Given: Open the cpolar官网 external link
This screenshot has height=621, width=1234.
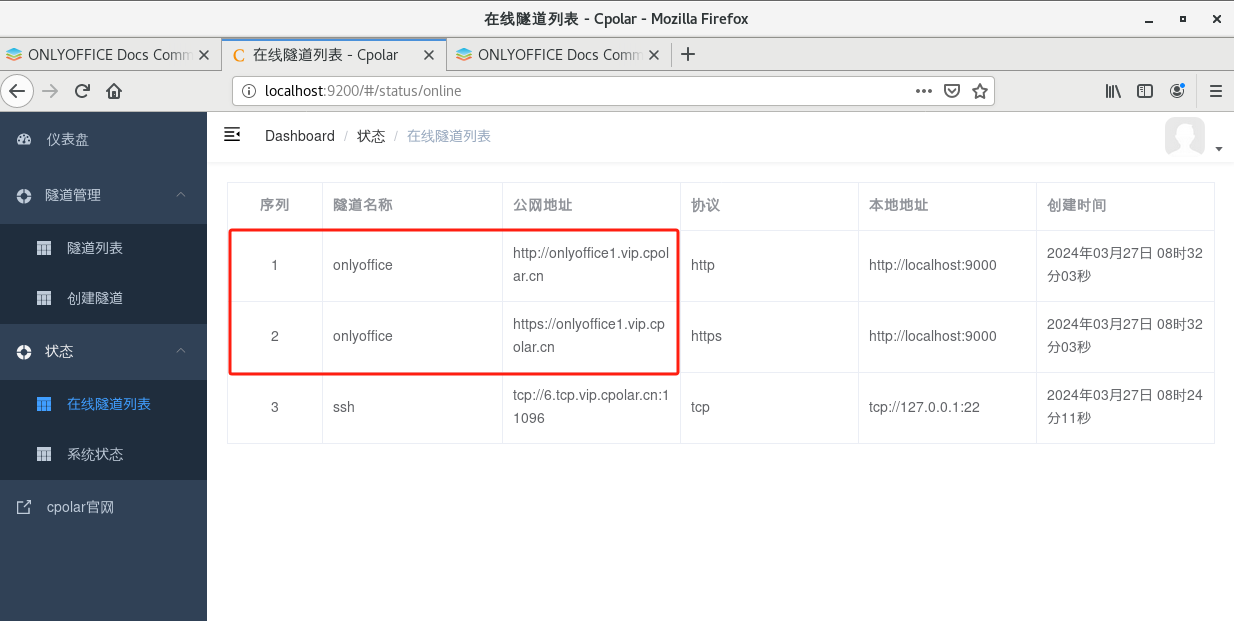Looking at the screenshot, I should tap(103, 507).
